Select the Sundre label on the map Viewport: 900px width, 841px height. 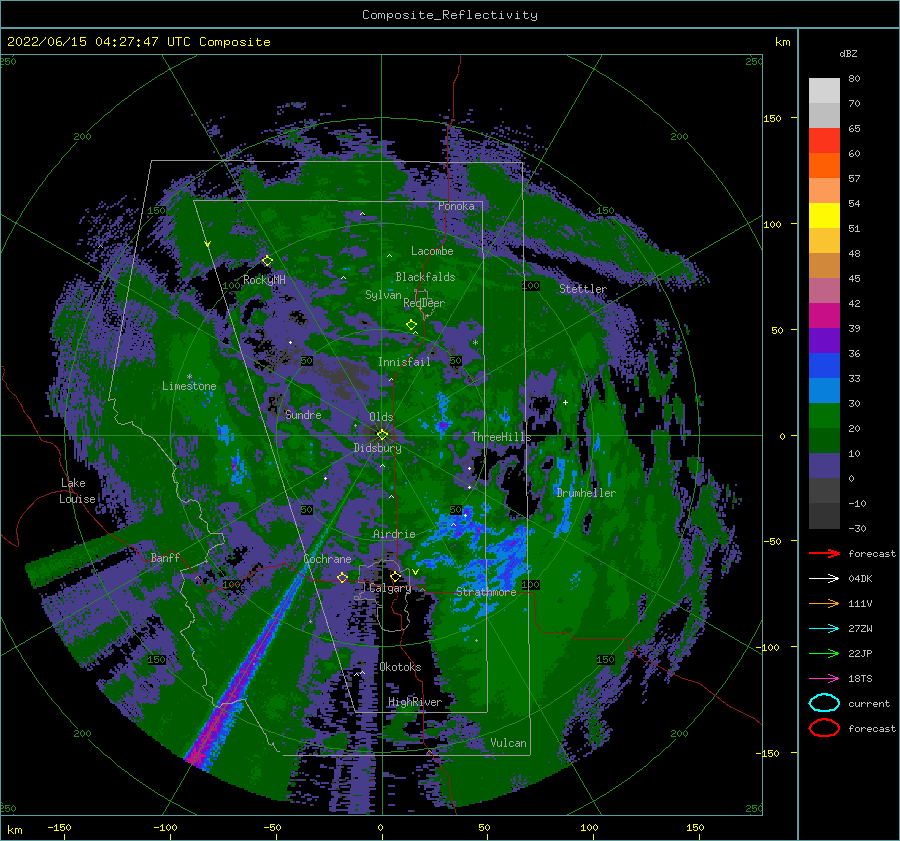(303, 414)
